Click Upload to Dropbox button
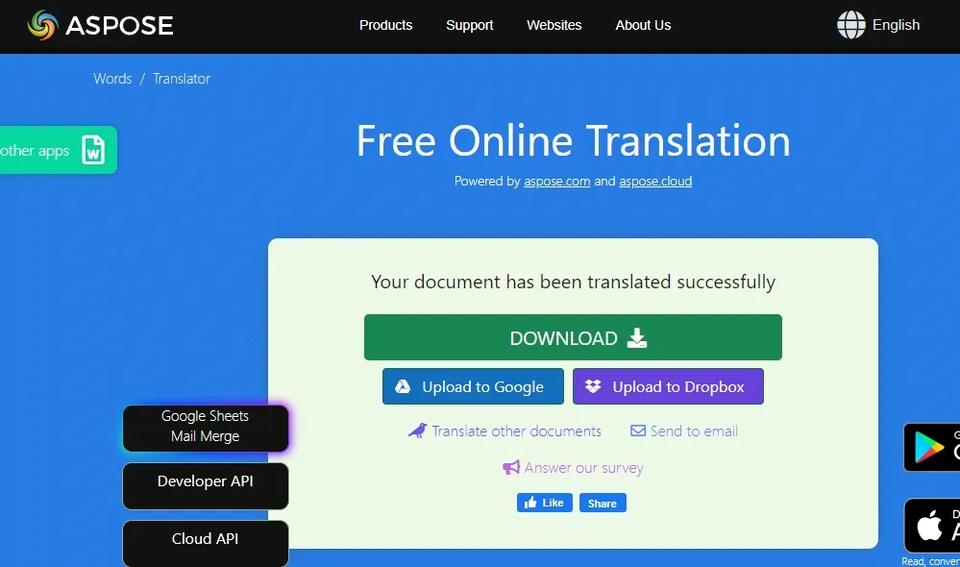 [x=668, y=386]
